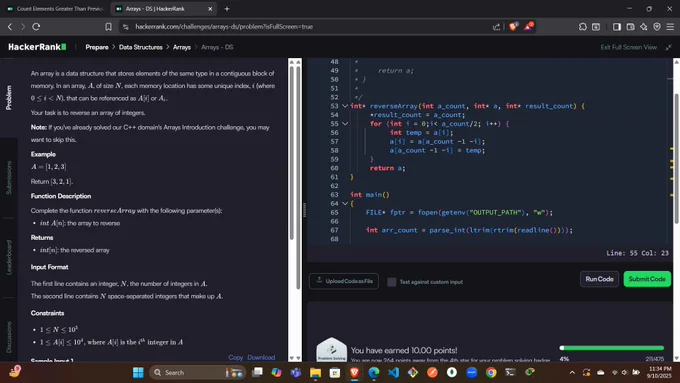
Task: Click the share page icon in address bar
Action: click(x=496, y=26)
